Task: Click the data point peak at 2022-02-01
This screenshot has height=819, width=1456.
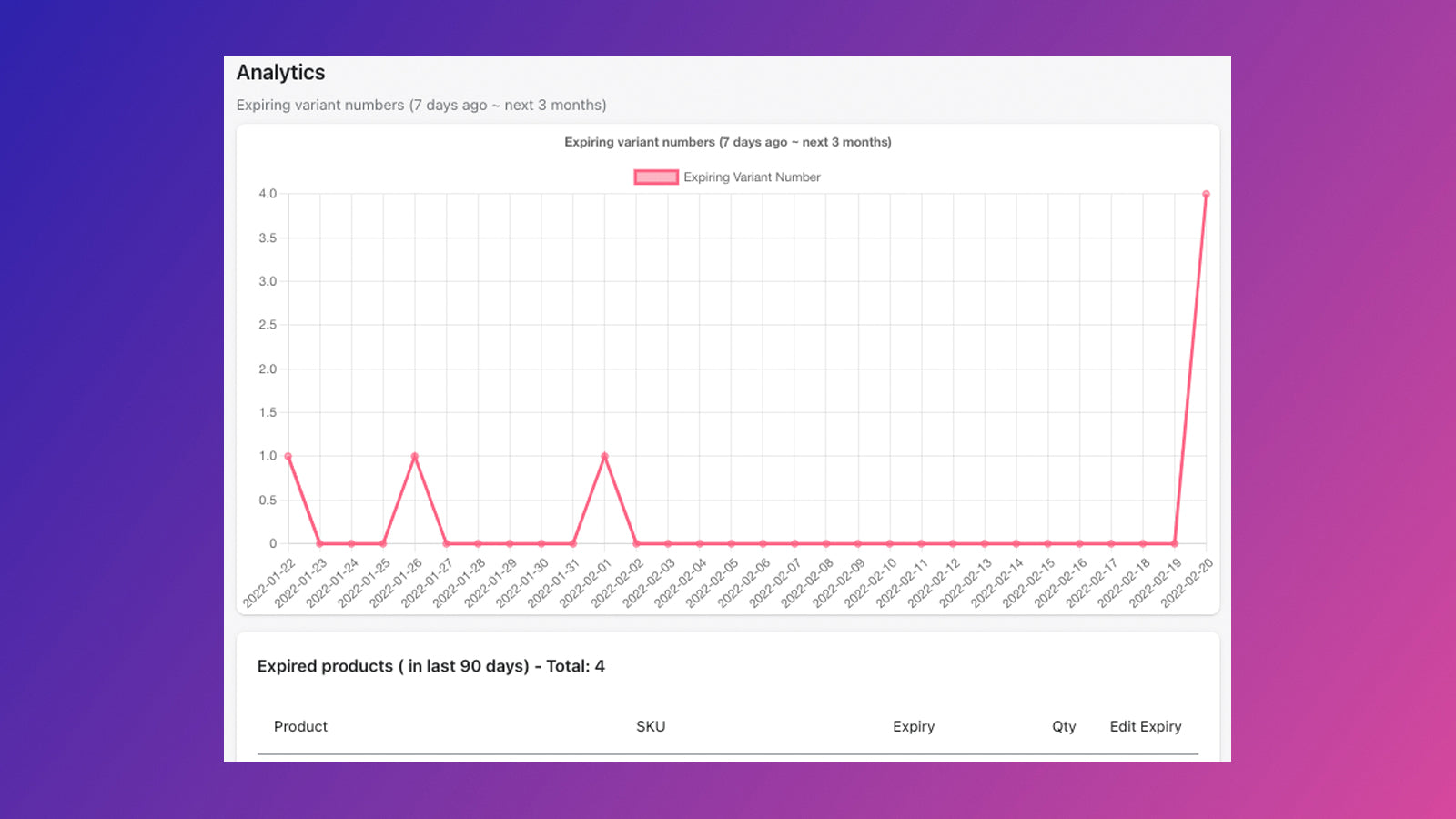Action: click(604, 456)
